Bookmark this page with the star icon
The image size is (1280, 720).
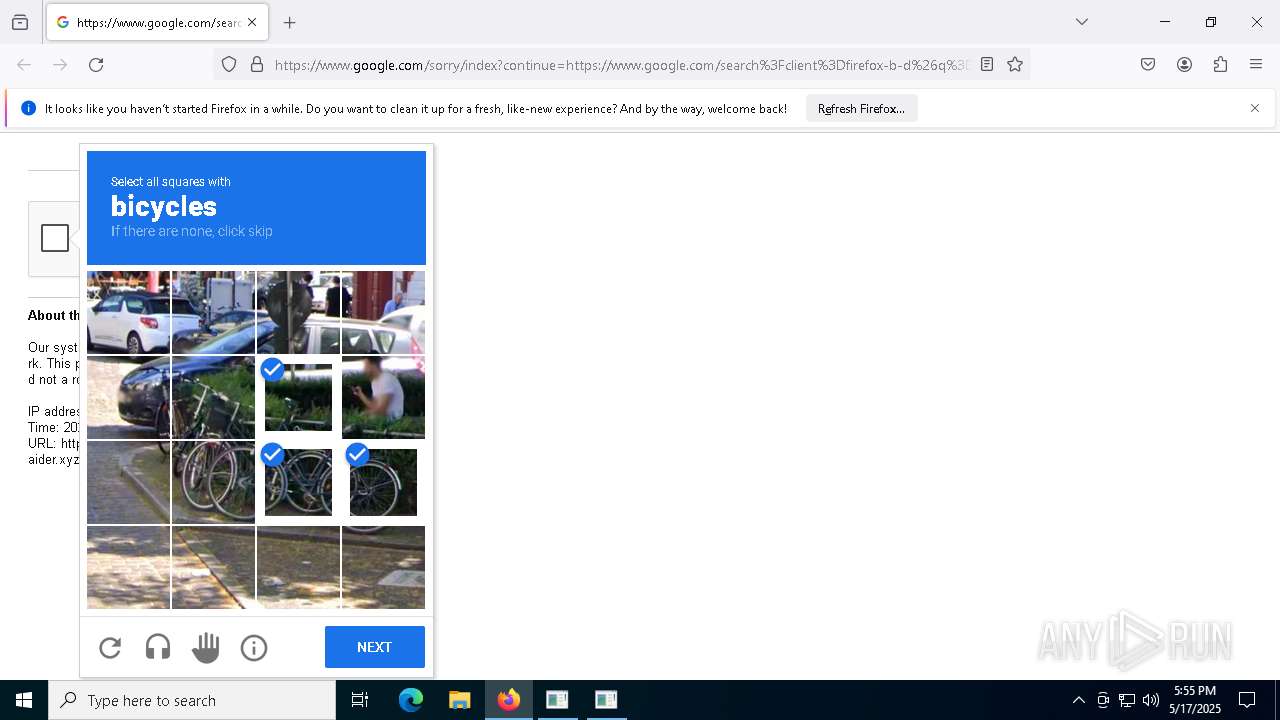(x=1015, y=64)
